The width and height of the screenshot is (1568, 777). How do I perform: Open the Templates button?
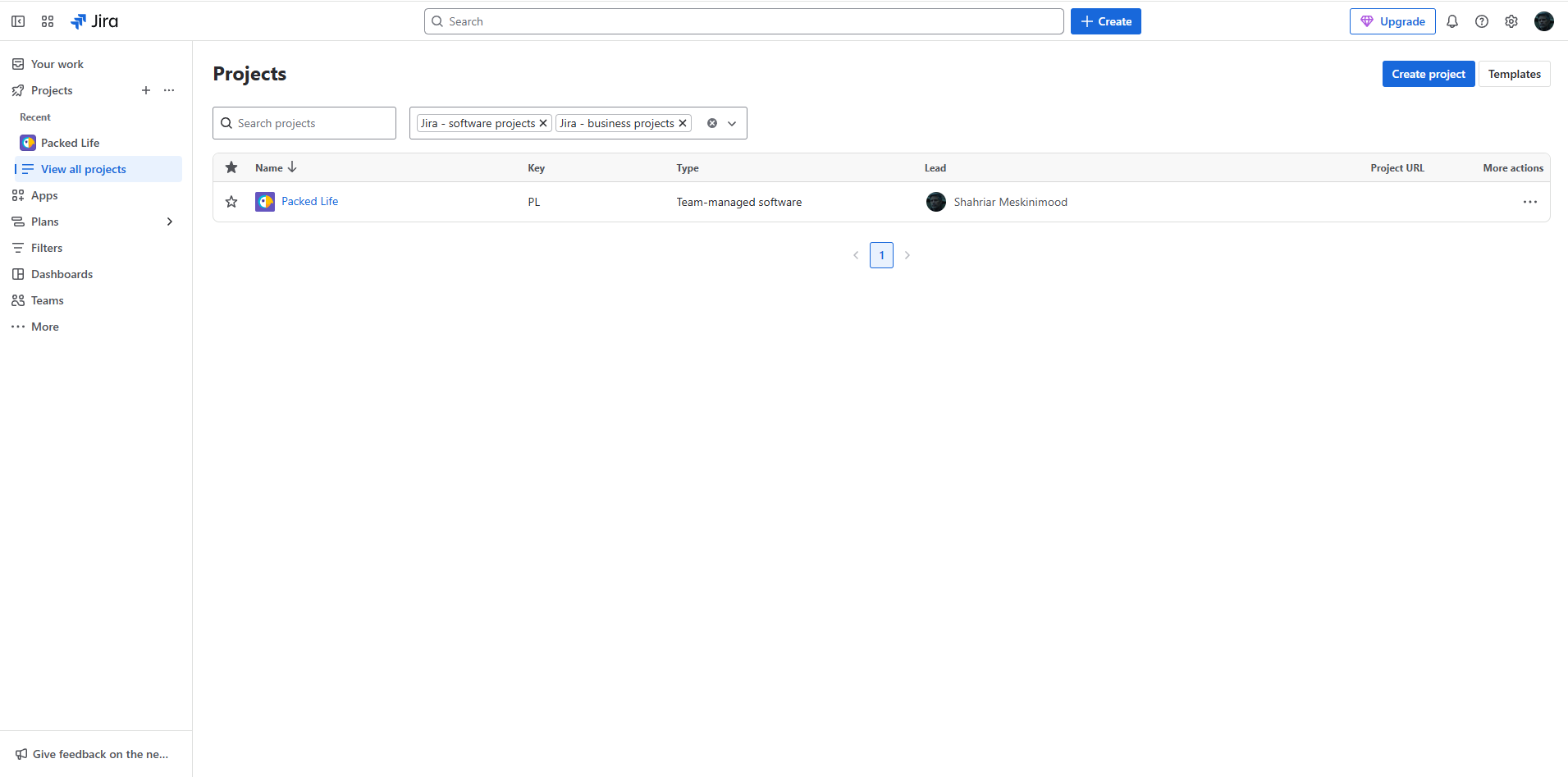(x=1515, y=74)
